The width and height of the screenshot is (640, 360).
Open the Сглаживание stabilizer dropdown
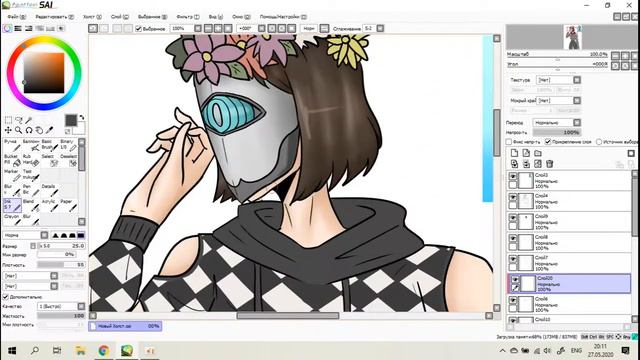[380, 29]
